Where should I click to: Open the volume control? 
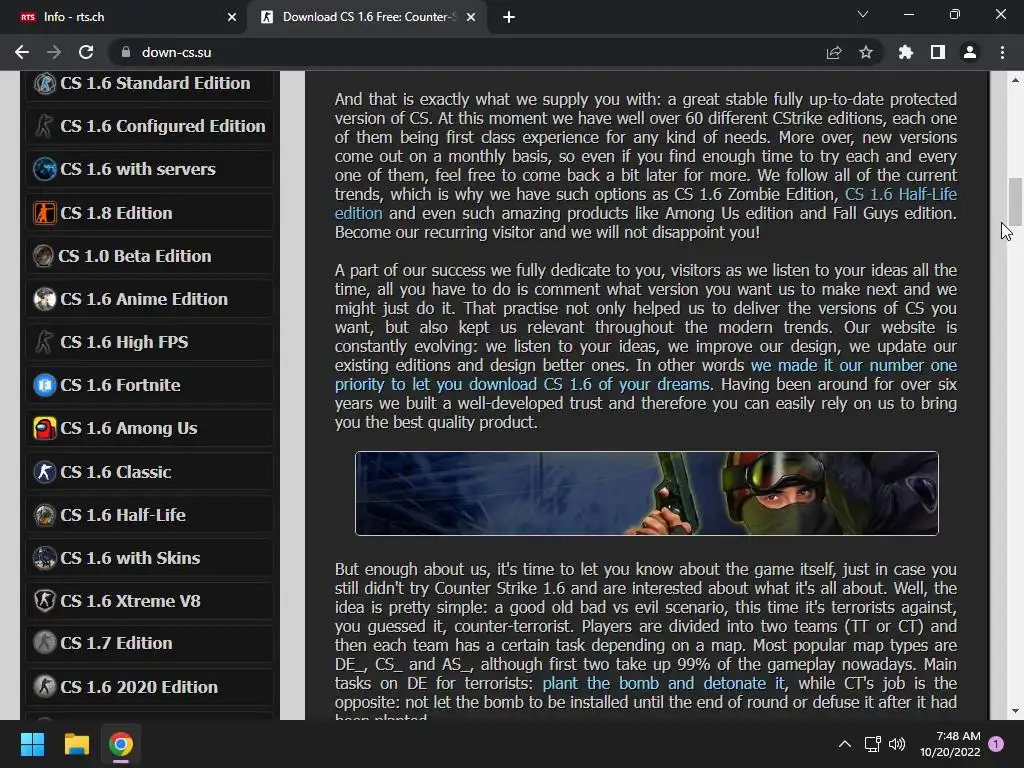point(897,744)
